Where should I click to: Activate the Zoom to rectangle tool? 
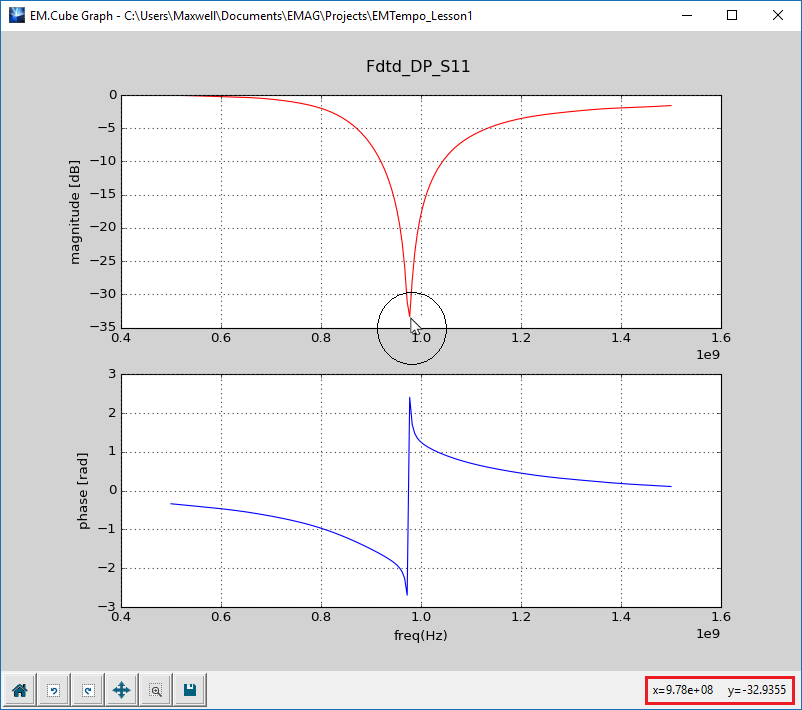coord(156,691)
